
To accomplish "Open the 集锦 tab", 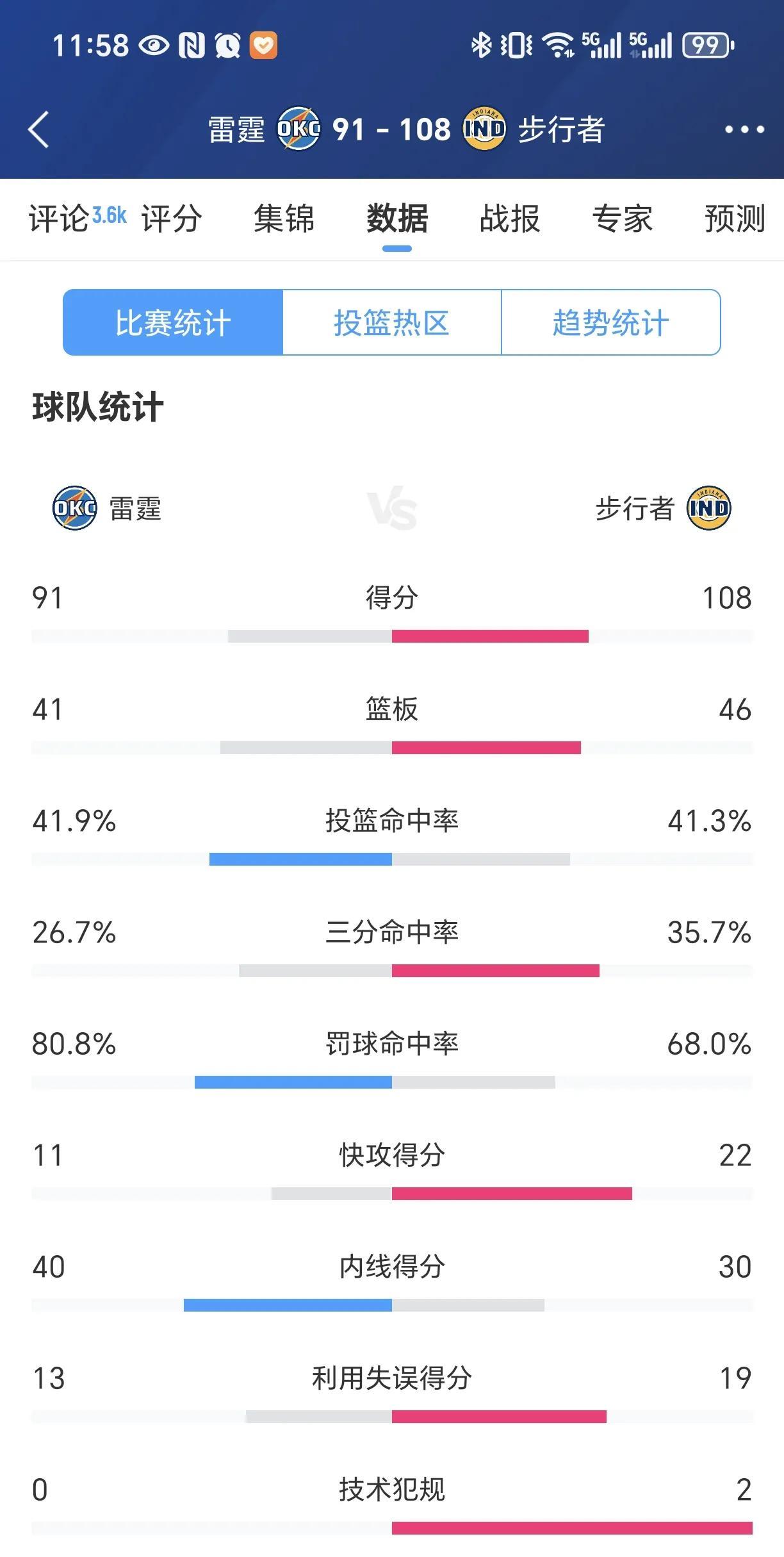I will (284, 218).
